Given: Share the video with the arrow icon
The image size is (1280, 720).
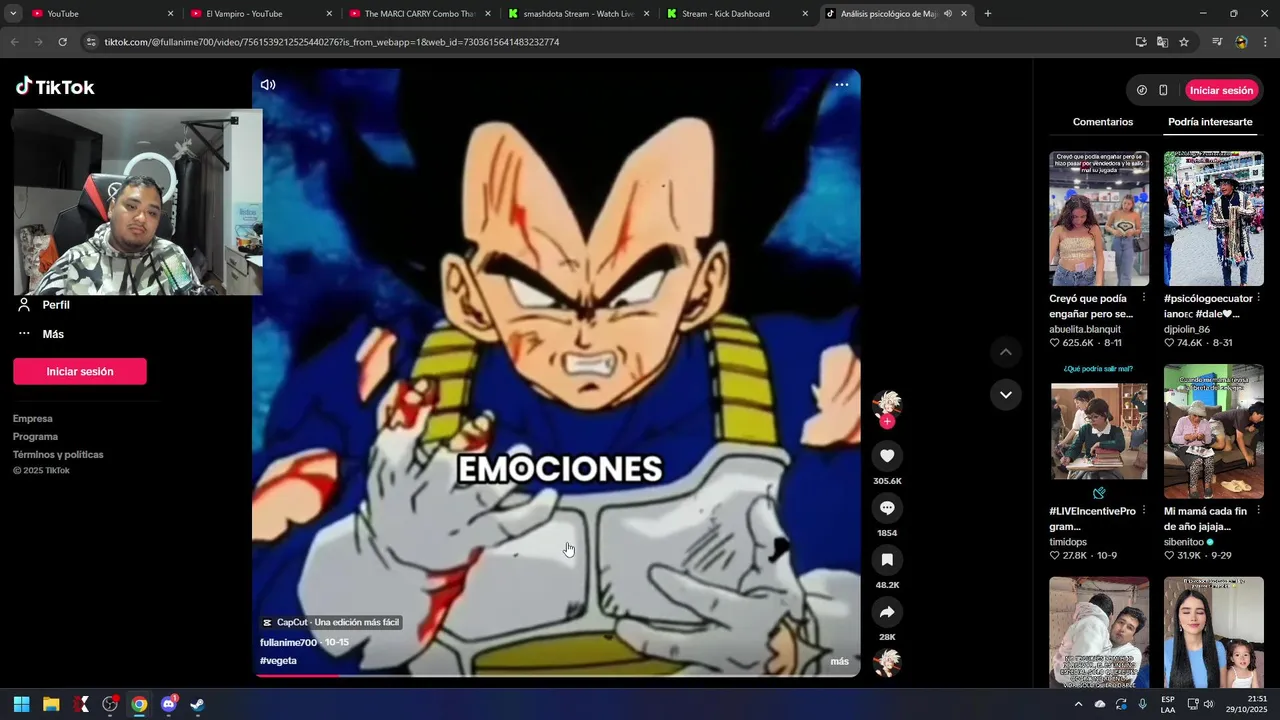Looking at the screenshot, I should point(887,612).
